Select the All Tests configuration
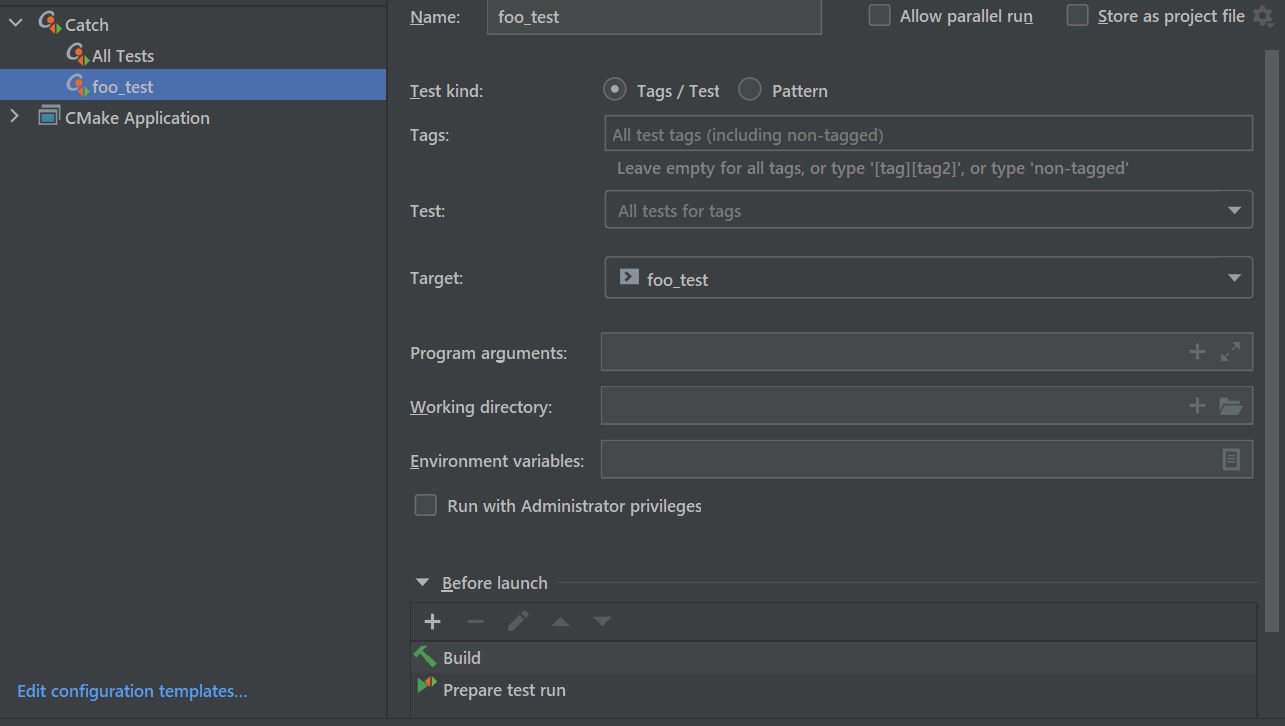 (122, 56)
